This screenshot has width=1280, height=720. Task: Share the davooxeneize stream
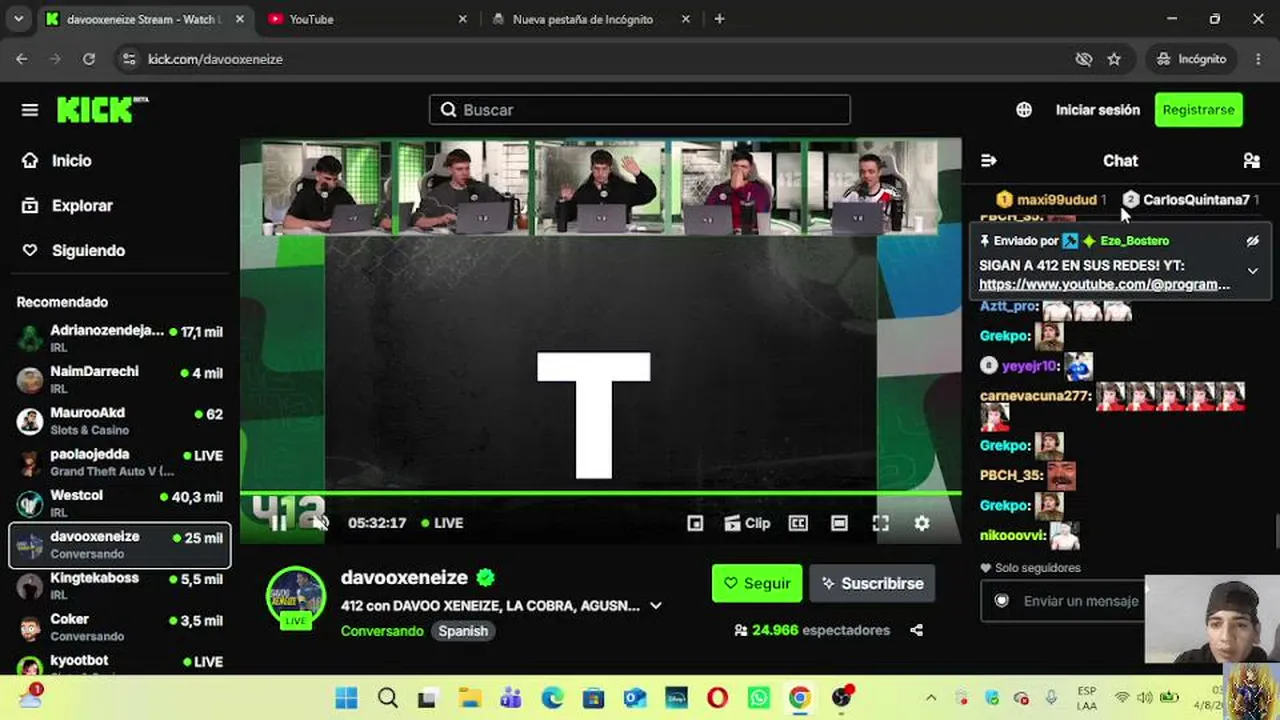point(916,630)
